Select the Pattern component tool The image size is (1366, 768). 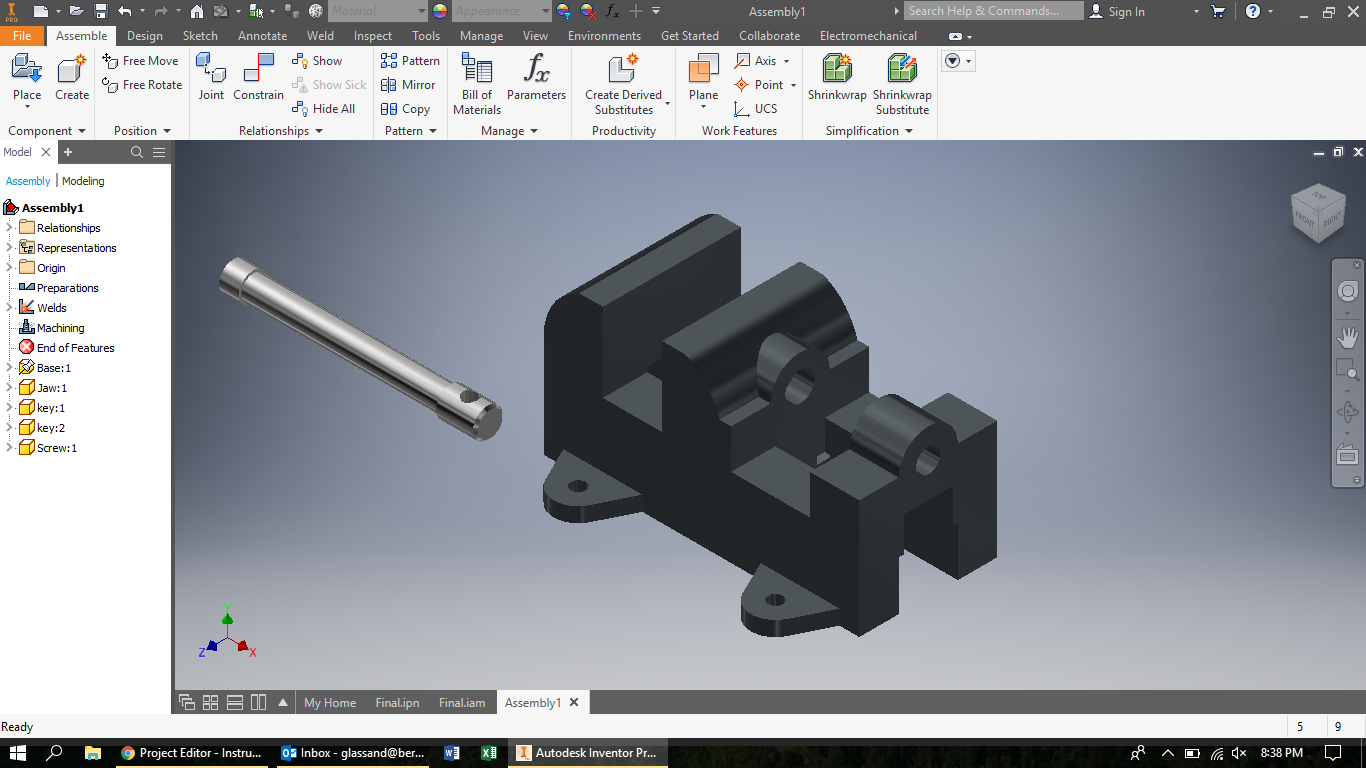(x=410, y=61)
